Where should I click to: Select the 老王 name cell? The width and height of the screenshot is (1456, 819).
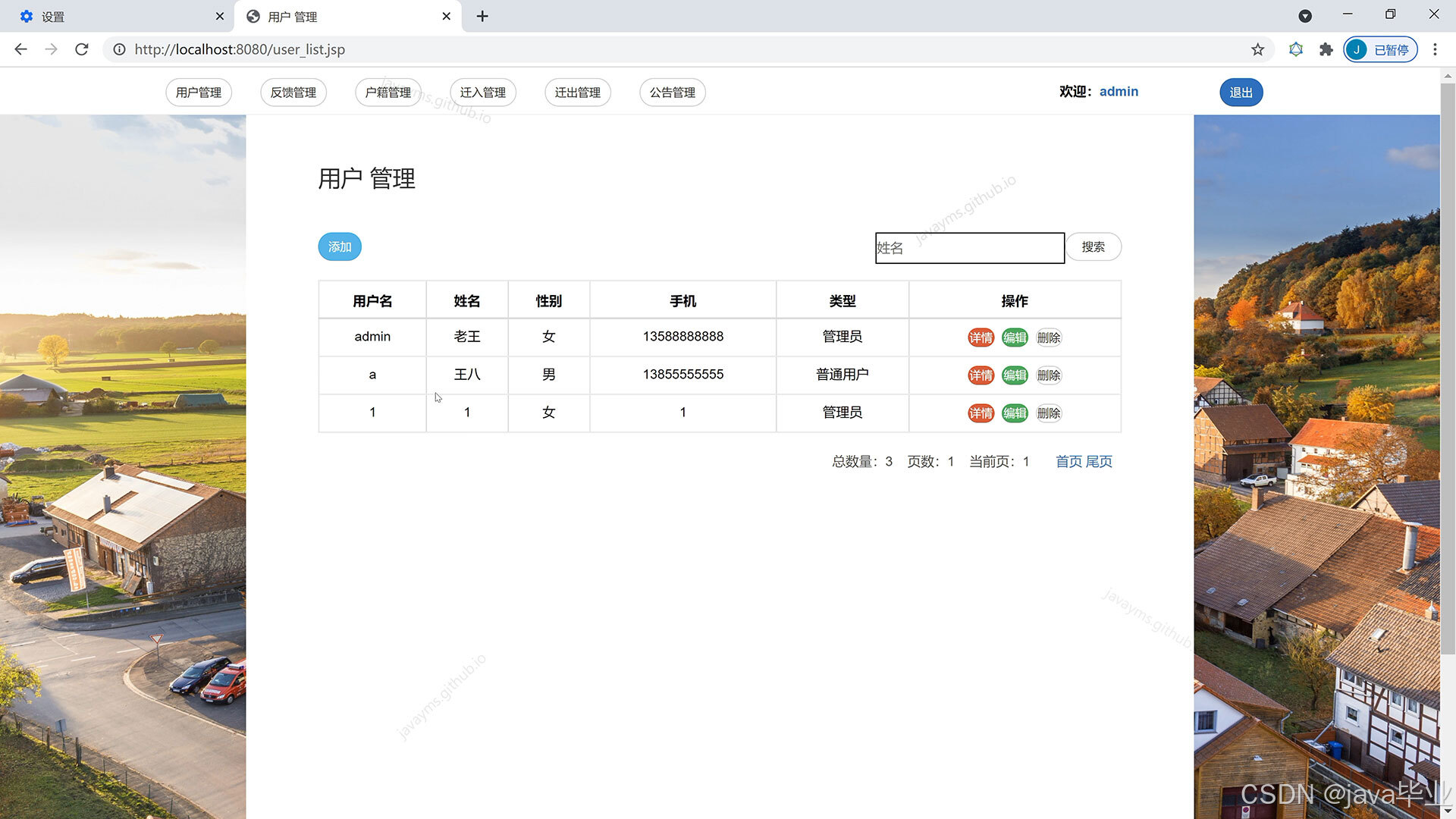coord(467,337)
